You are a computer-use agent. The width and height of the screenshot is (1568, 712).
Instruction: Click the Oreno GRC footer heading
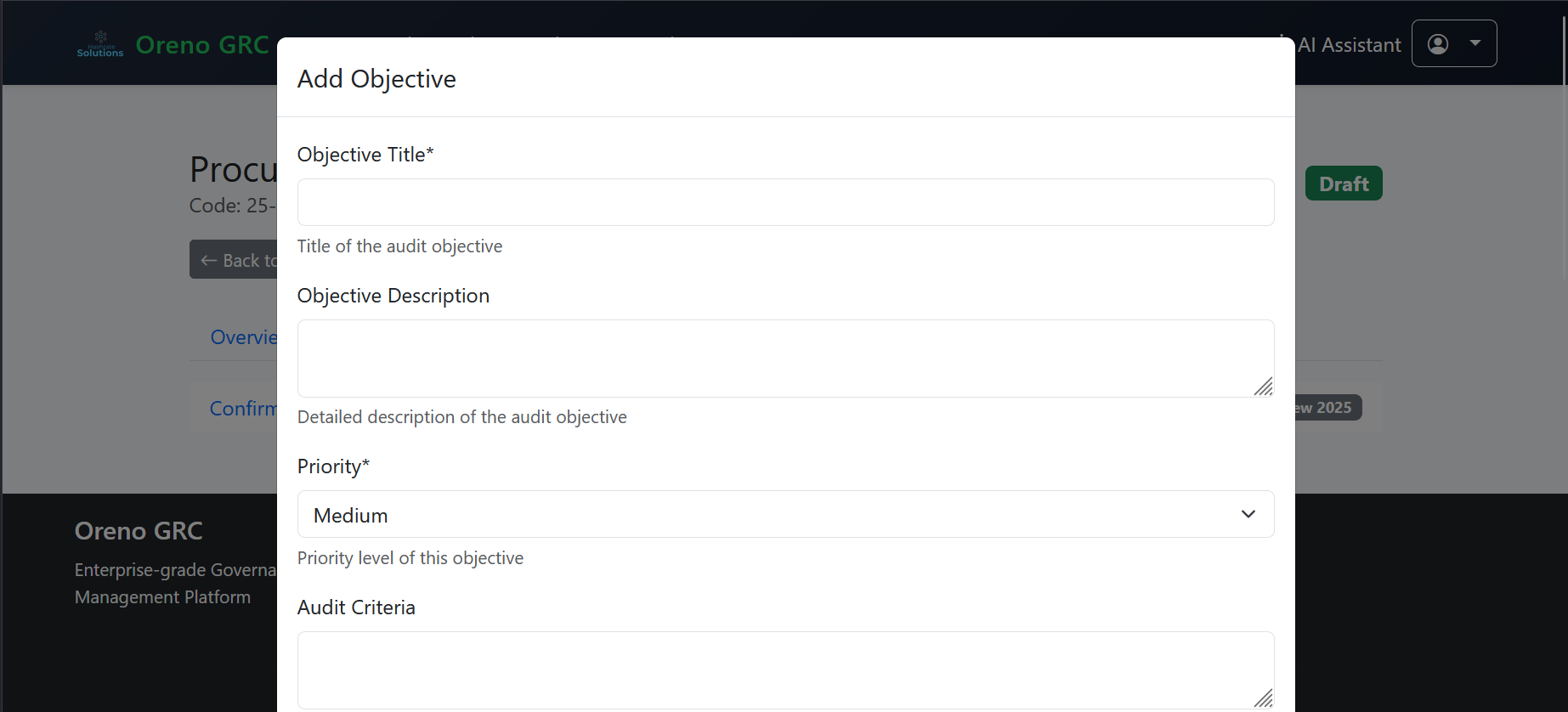pyautogui.click(x=139, y=531)
